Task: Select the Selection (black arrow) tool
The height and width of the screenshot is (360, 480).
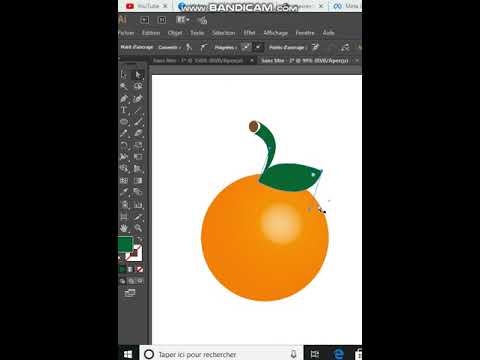Action: coord(124,74)
